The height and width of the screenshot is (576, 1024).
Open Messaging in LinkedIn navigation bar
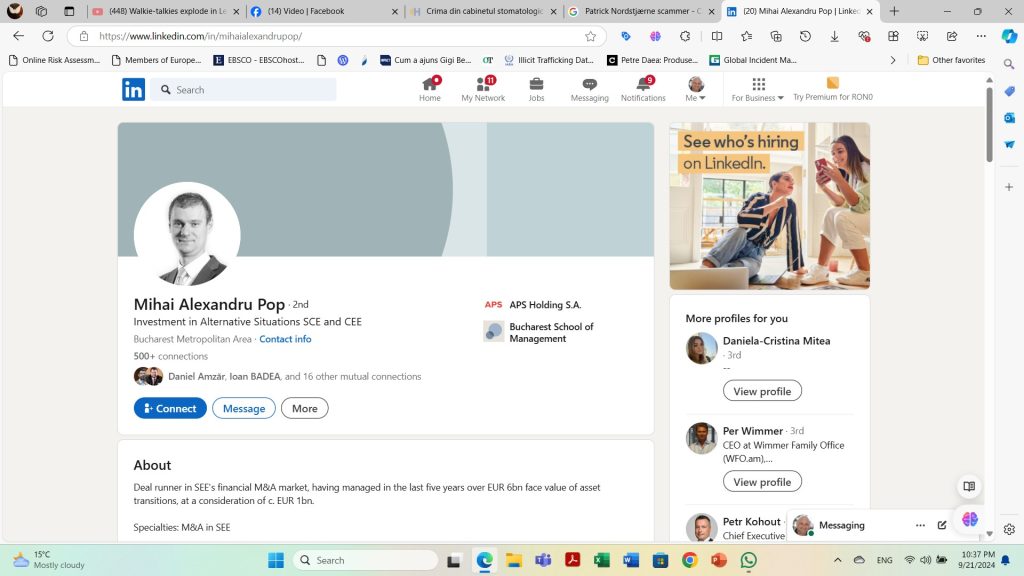(x=589, y=85)
